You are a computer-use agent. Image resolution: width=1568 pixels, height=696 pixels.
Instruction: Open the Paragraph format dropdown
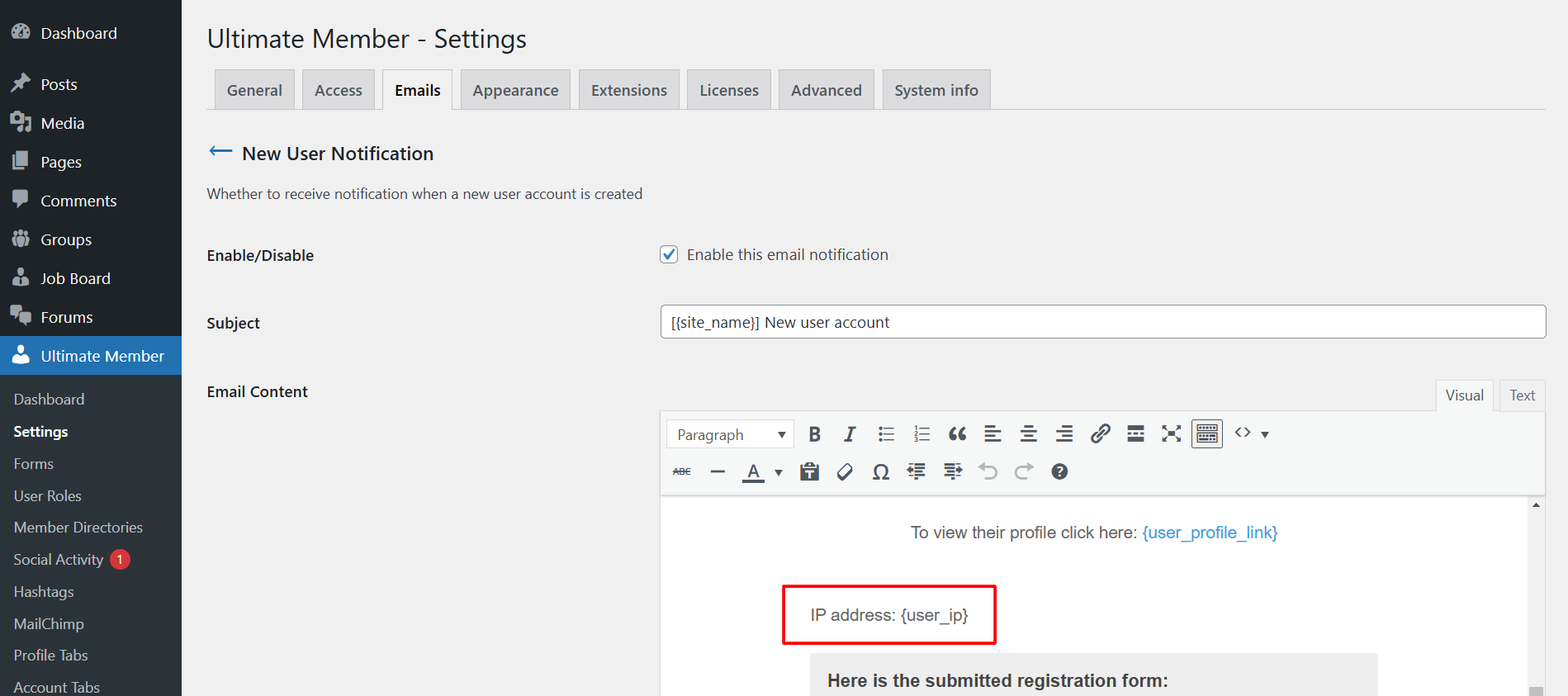pyautogui.click(x=730, y=434)
